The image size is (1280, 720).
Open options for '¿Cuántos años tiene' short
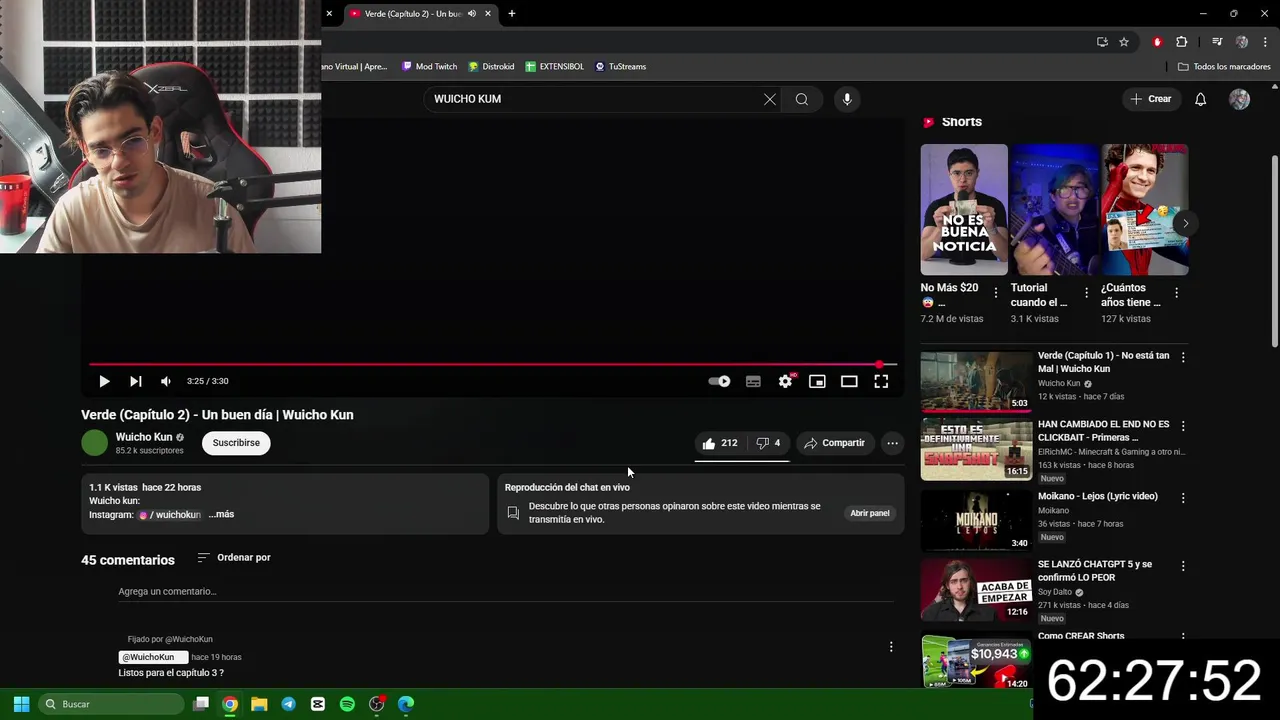click(x=1176, y=293)
